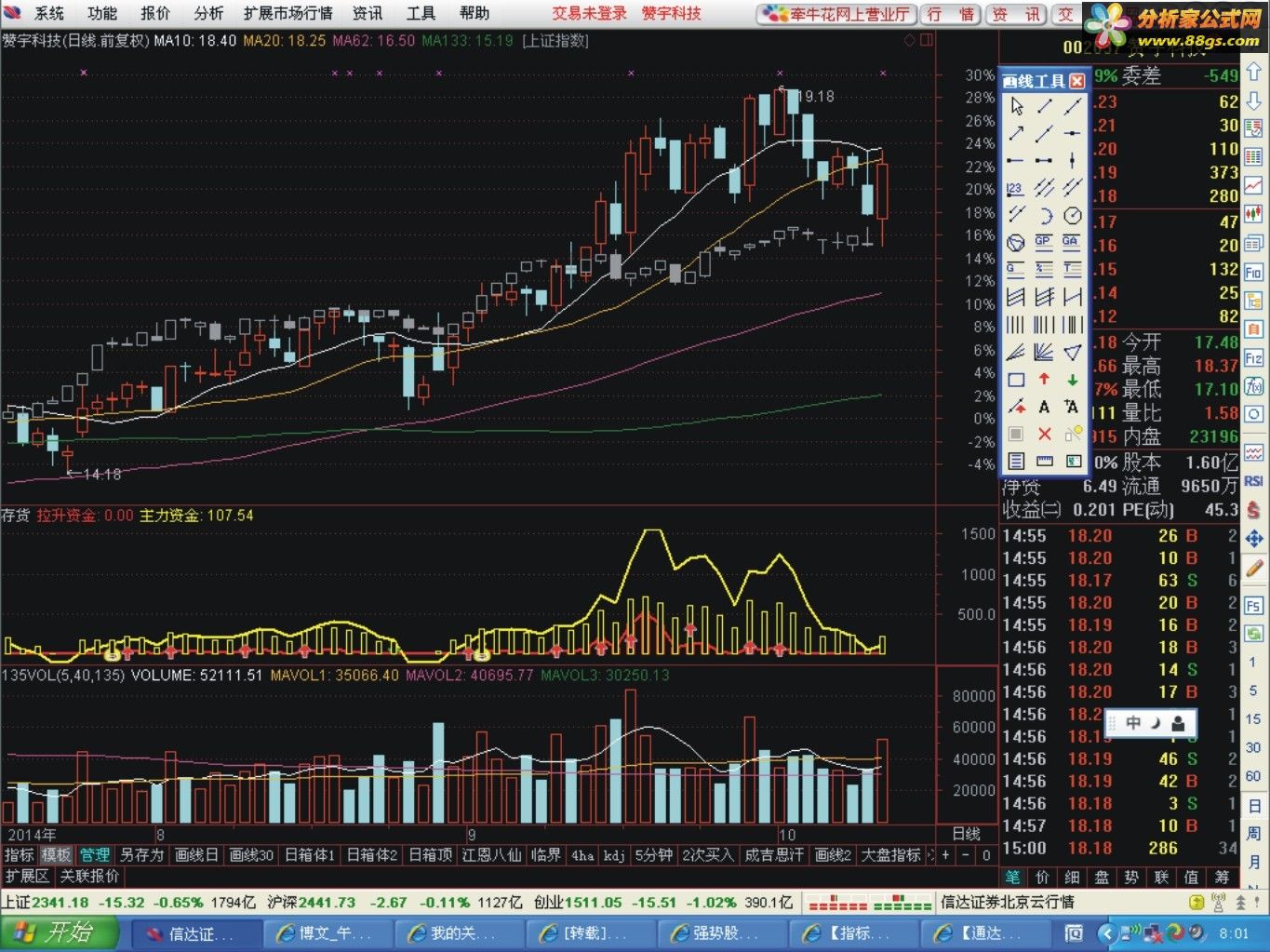Open the F10 company info icon
1270x952 pixels.
pyautogui.click(x=1254, y=273)
